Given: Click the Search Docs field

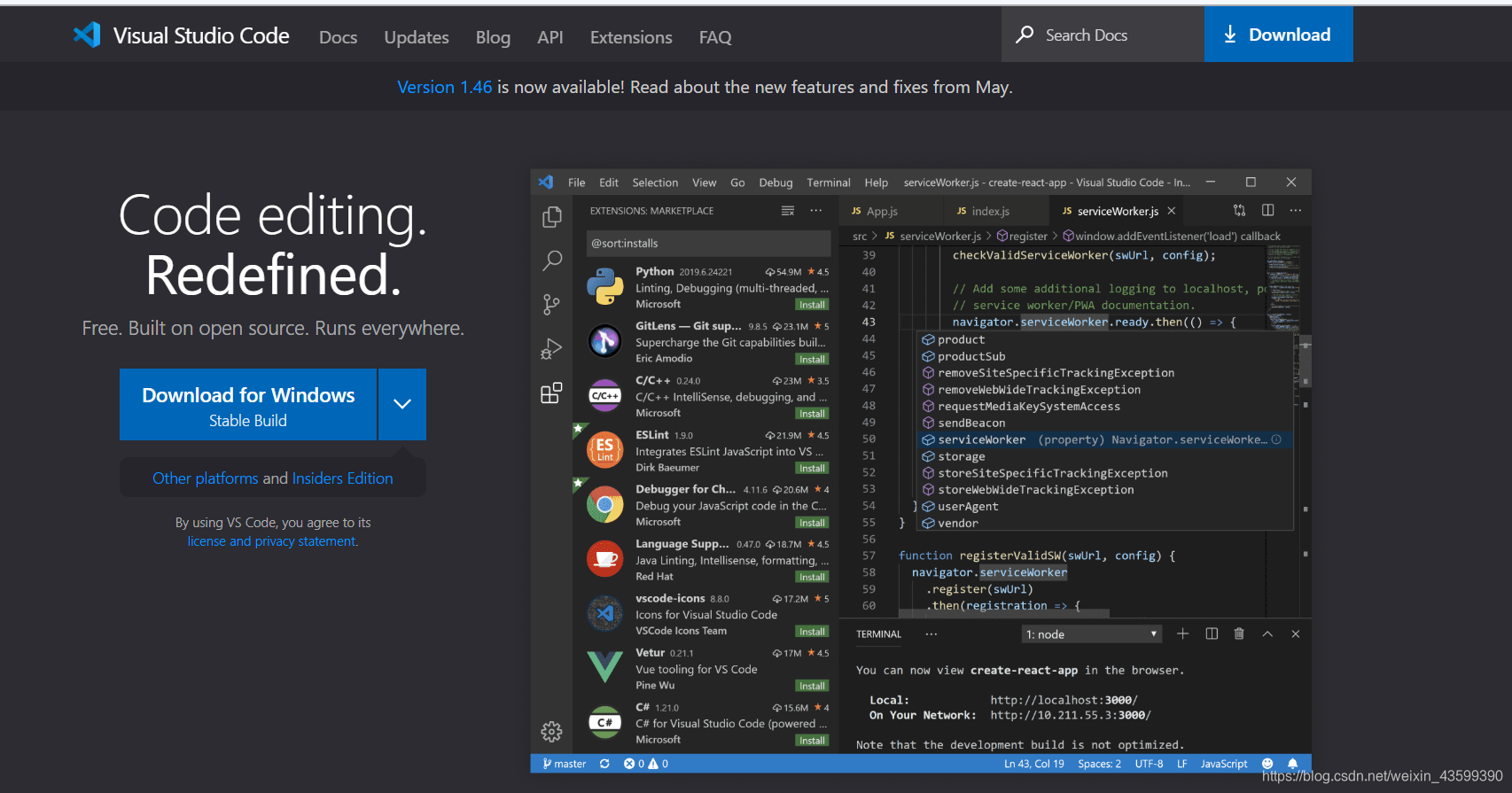Looking at the screenshot, I should click(x=1103, y=35).
